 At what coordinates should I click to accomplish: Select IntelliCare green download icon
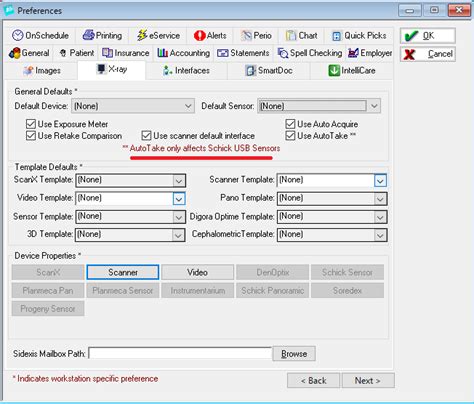334,70
